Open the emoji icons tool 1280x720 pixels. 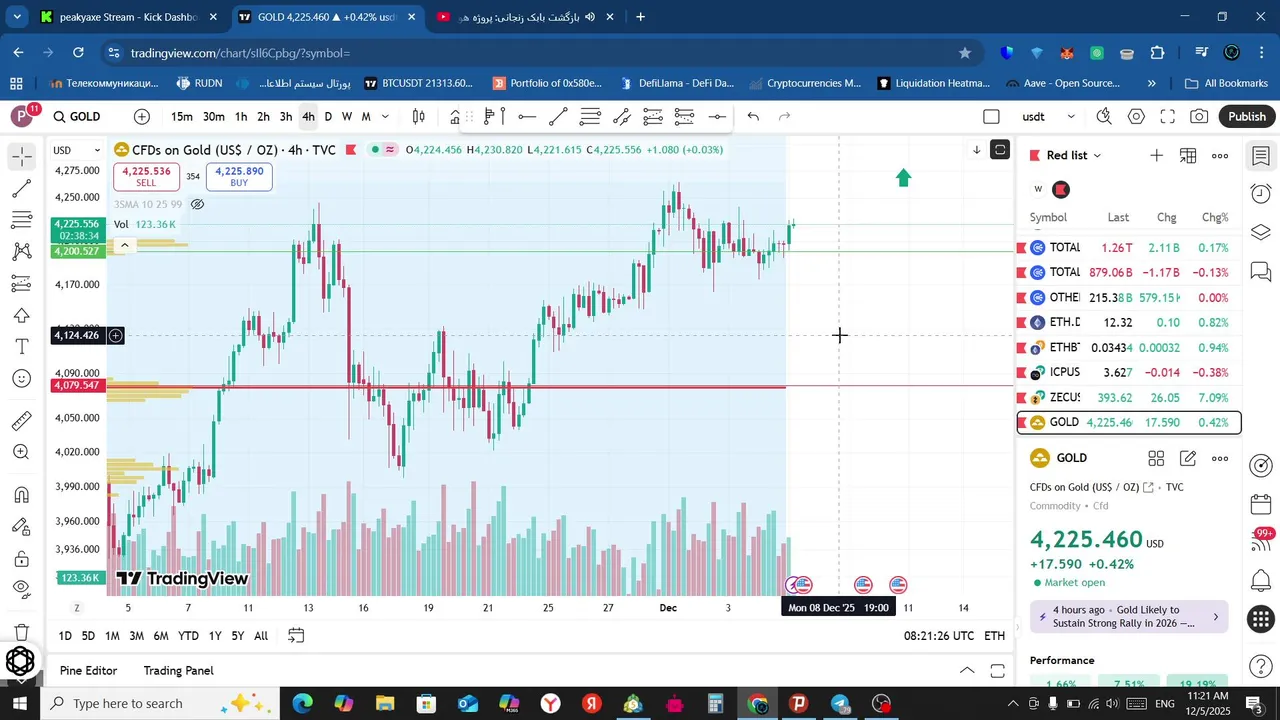pos(22,379)
